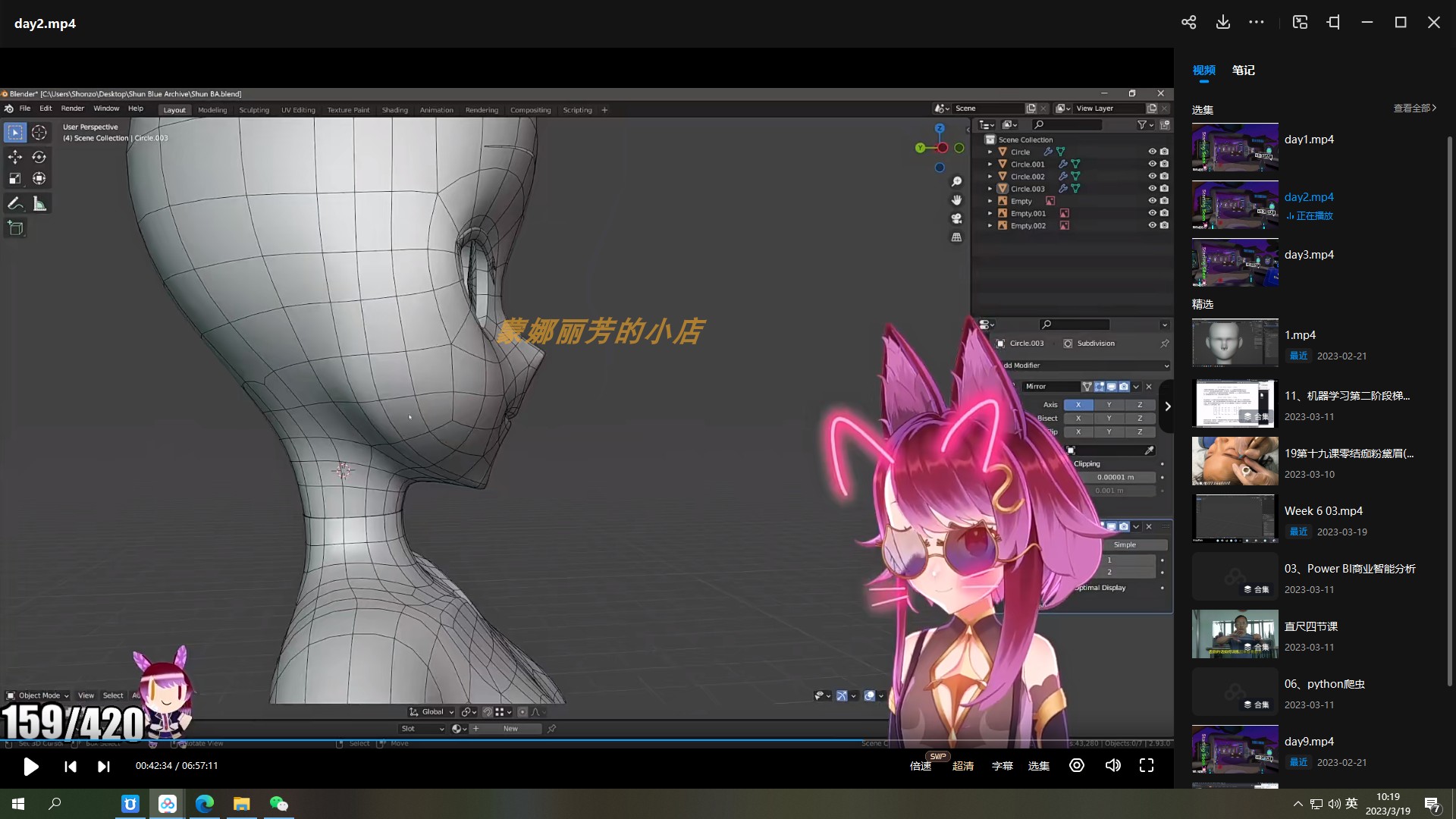Screen dimensions: 1456x819
Task: Hide Circle.001 via its eye icon
Action: [x=1152, y=164]
